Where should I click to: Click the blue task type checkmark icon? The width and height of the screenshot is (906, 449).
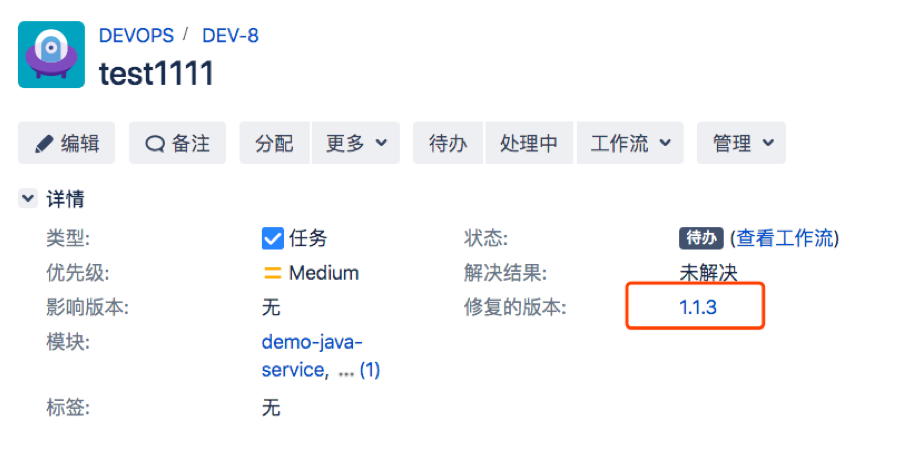[x=273, y=238]
